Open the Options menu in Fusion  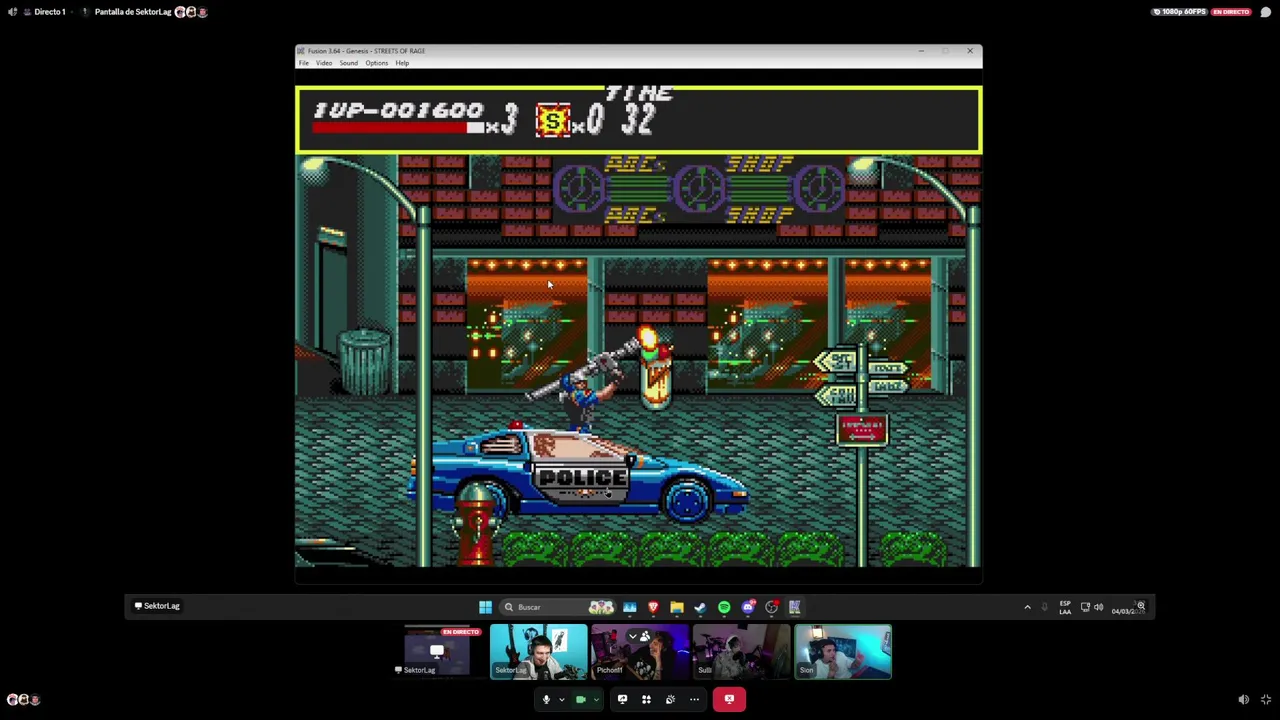pyautogui.click(x=376, y=63)
